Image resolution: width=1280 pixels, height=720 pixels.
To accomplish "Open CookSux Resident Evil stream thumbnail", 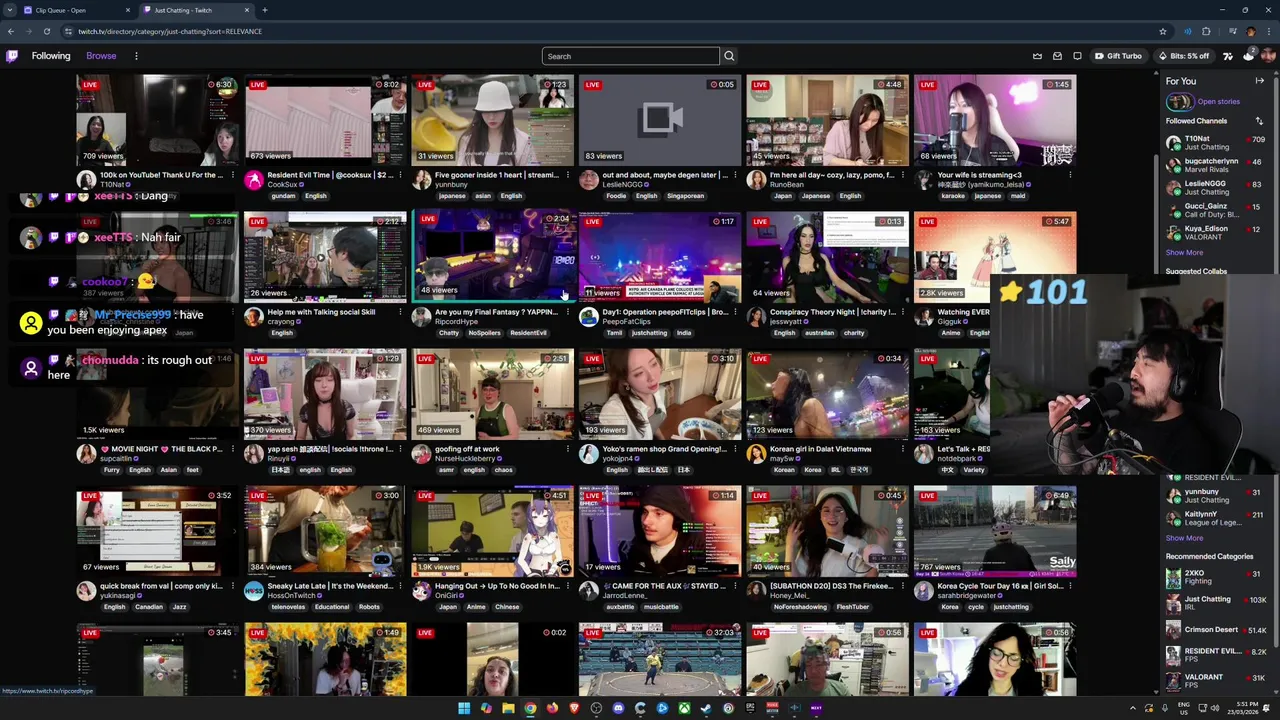I will [325, 119].
